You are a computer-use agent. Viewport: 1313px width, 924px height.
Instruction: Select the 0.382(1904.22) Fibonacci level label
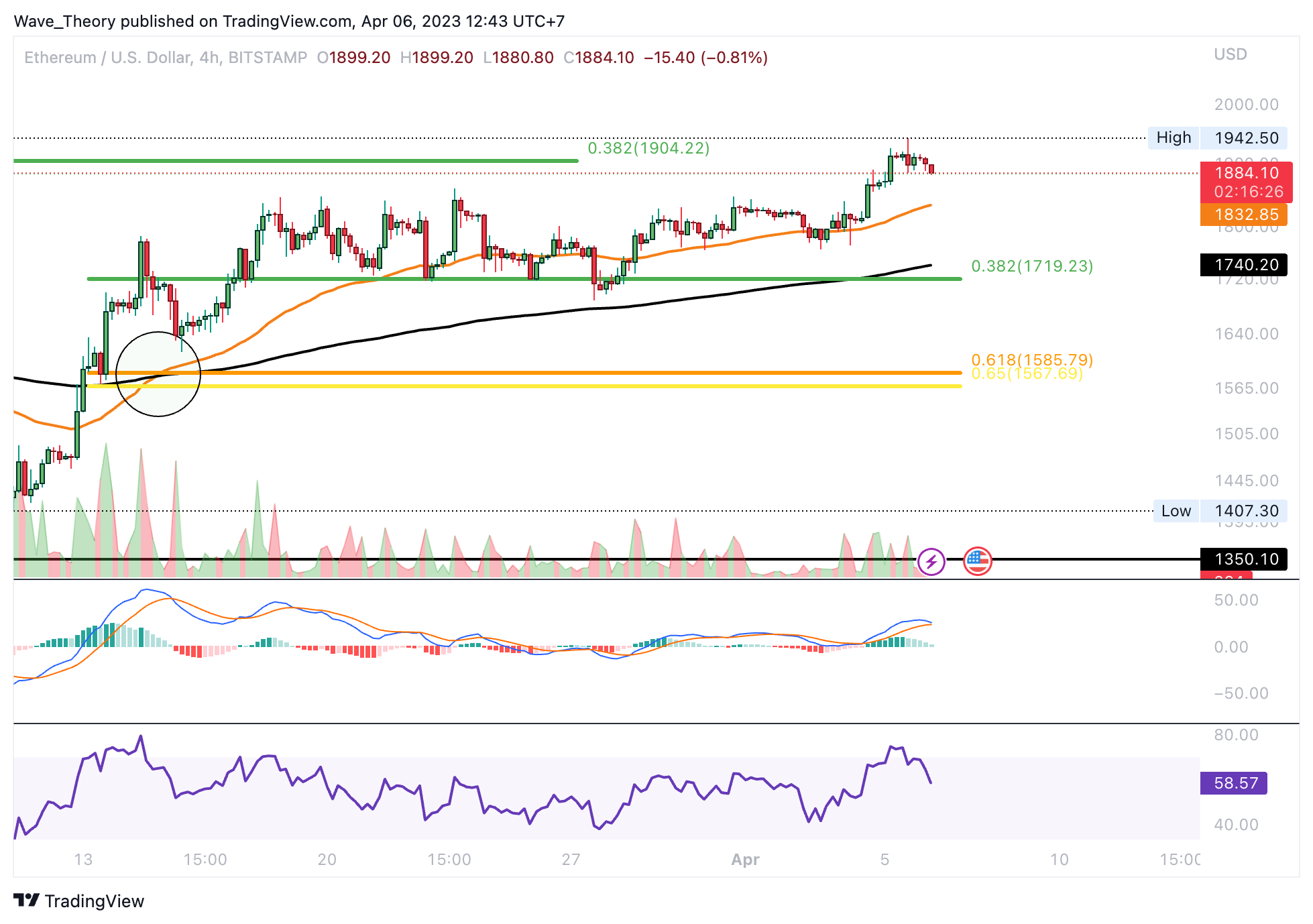pos(648,148)
